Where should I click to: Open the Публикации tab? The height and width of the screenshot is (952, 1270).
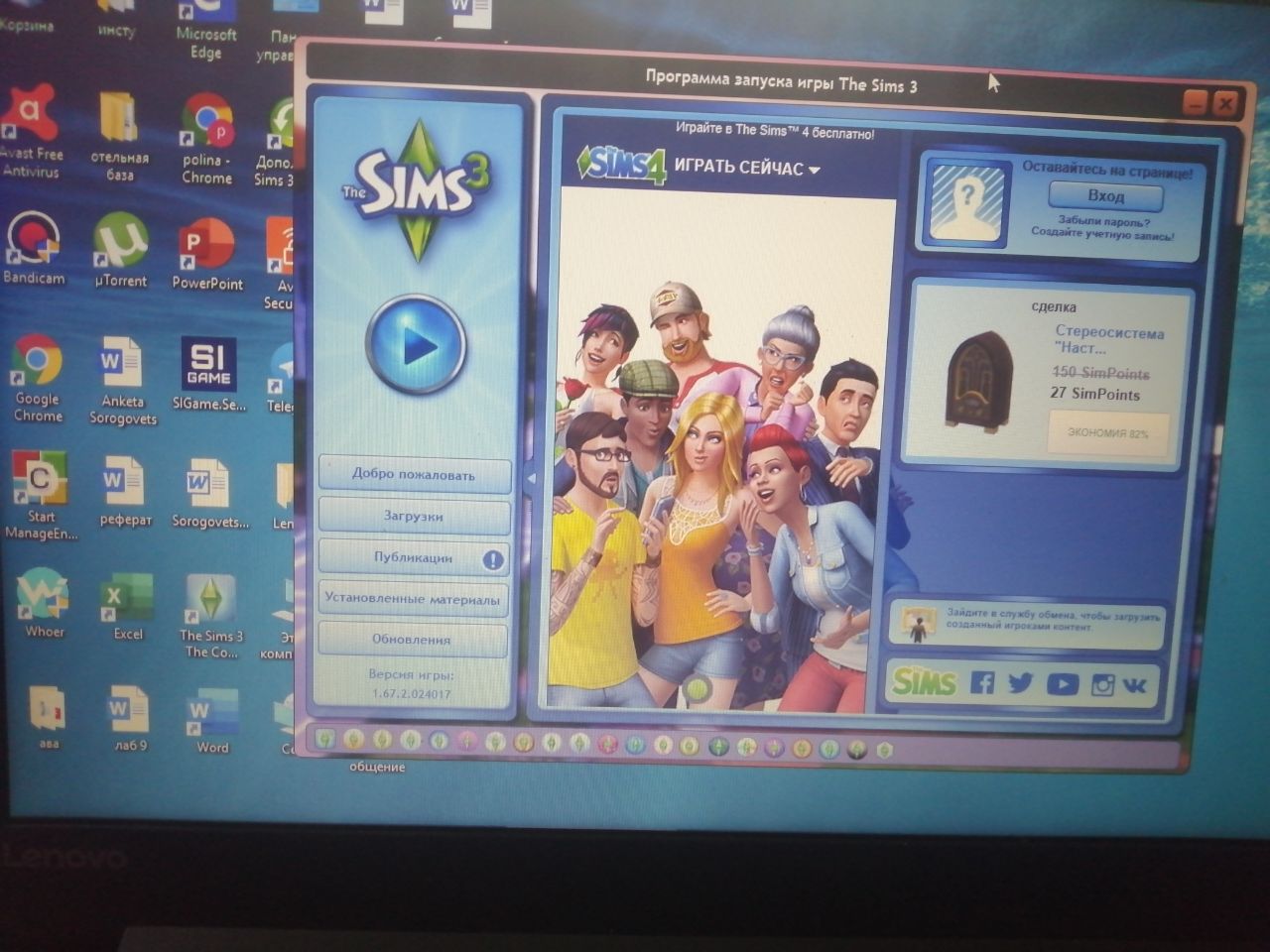tap(414, 557)
